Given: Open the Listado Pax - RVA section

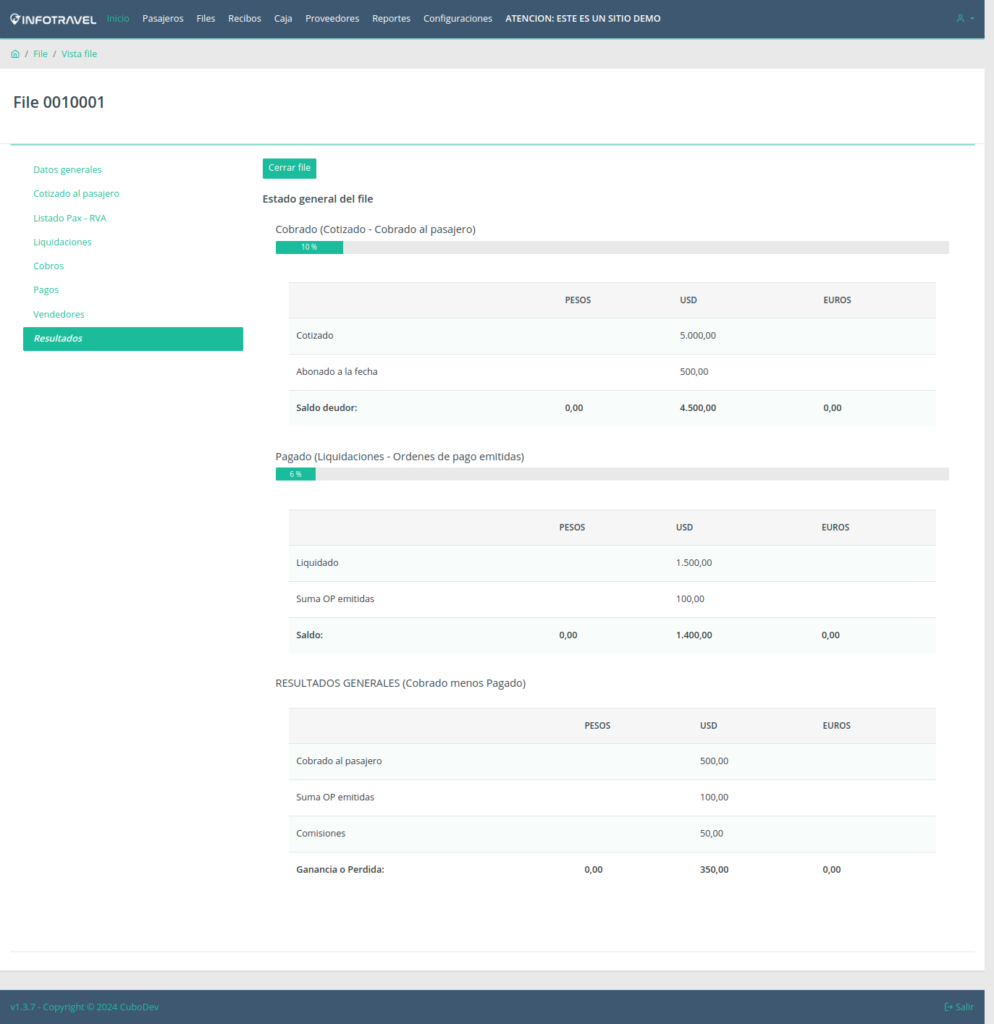Looking at the screenshot, I should tap(70, 218).
